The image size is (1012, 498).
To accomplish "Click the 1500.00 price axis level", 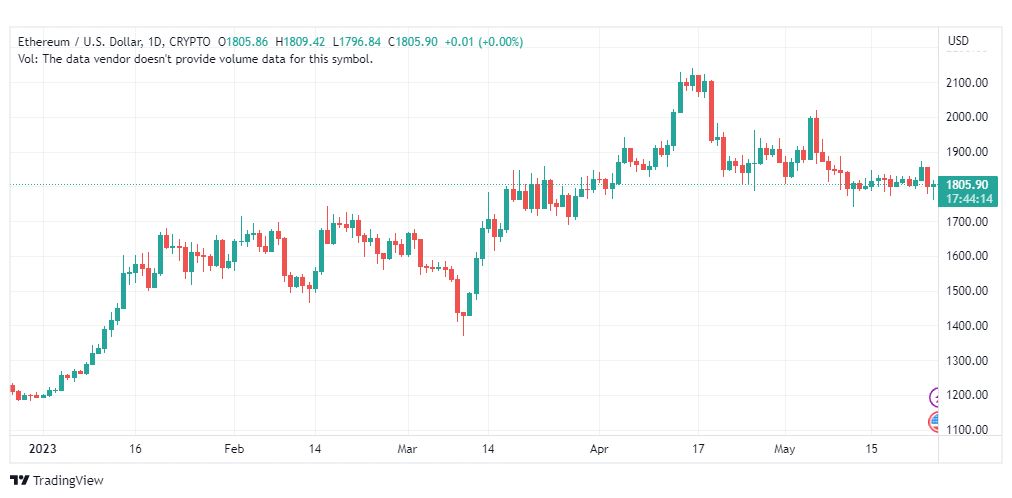I will point(967,291).
